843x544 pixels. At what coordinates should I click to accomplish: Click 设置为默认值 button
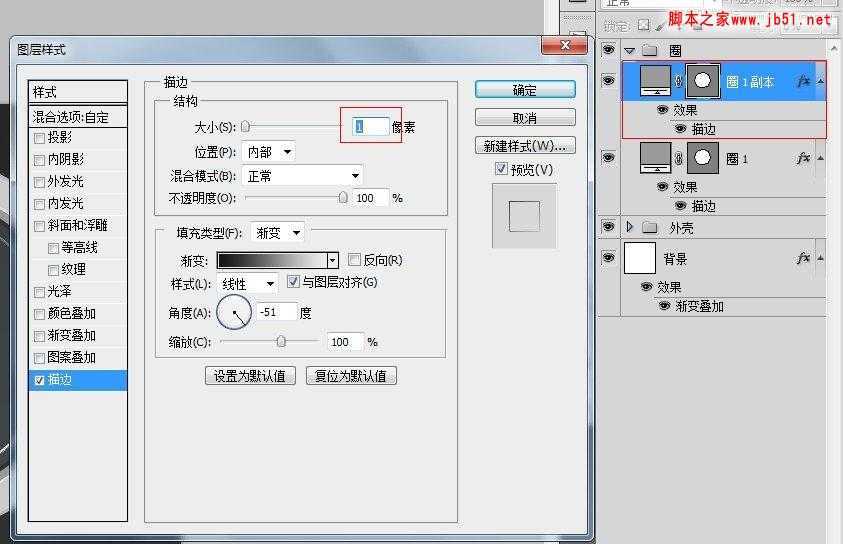click(x=250, y=376)
